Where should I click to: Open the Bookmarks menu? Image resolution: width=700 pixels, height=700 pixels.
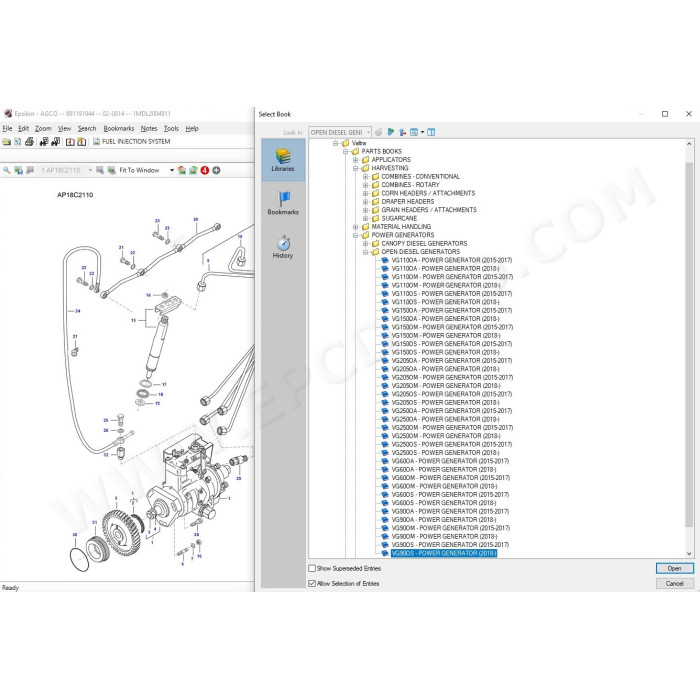(119, 129)
